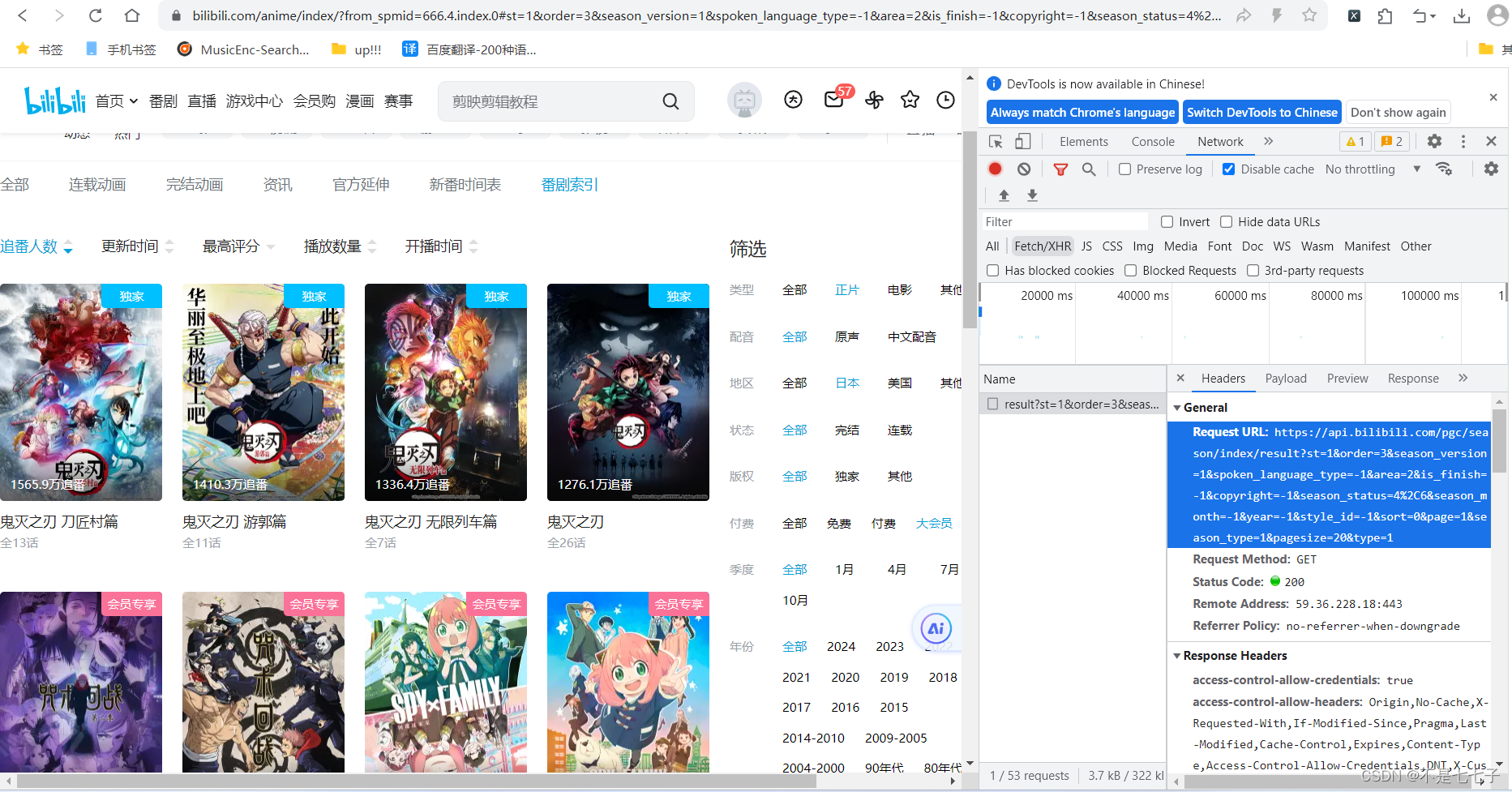Open 鬼灭之刃 刀匠村篇 thumbnail
Image resolution: width=1512 pixels, height=792 pixels.
pyautogui.click(x=81, y=392)
